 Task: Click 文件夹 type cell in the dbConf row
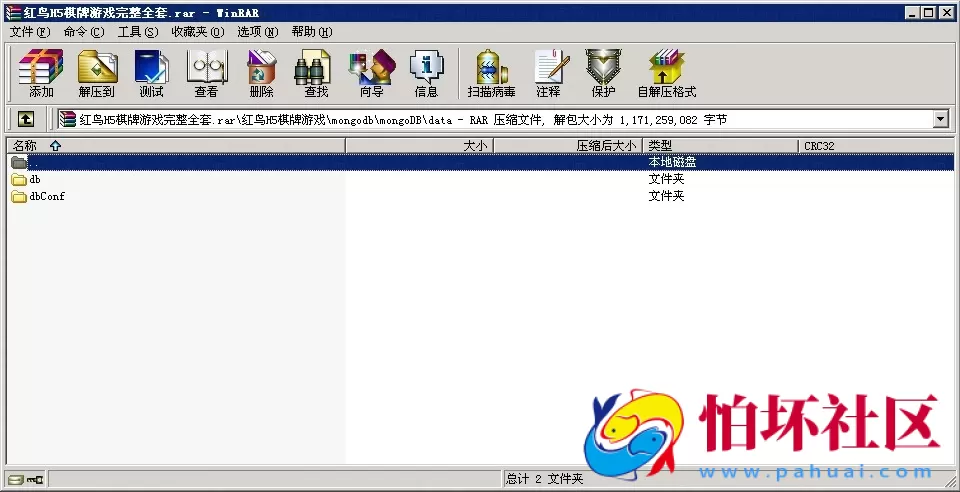[x=666, y=196]
